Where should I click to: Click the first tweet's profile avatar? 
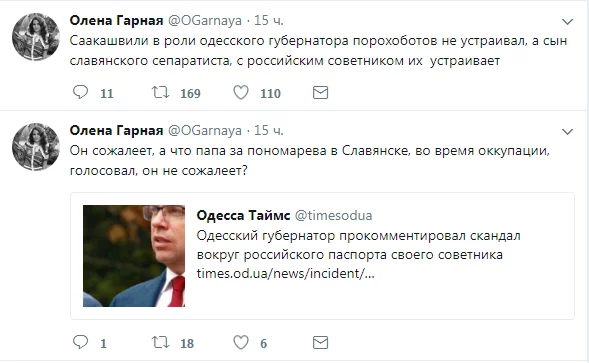pyautogui.click(x=36, y=37)
